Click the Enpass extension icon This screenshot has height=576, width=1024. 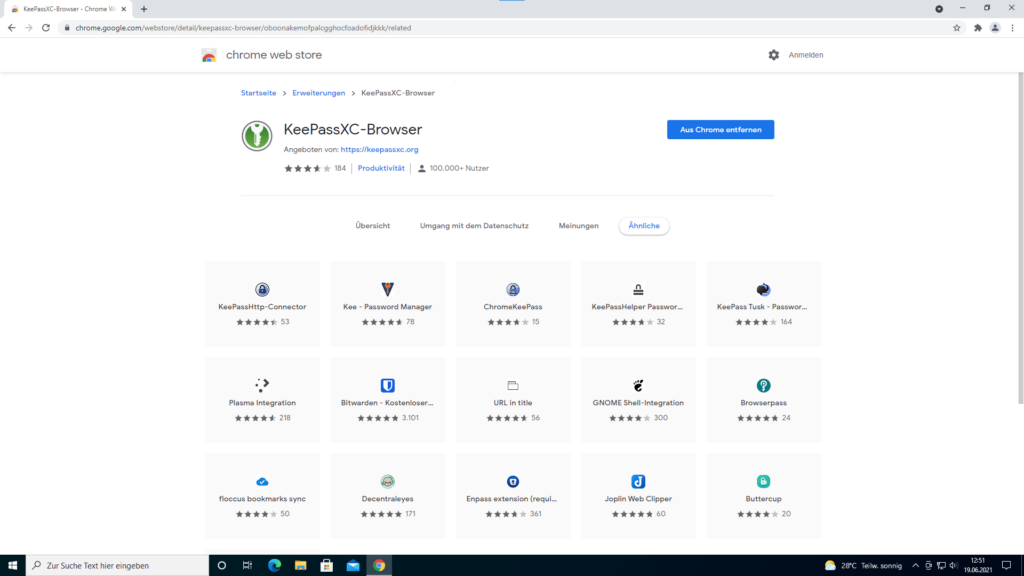click(513, 481)
